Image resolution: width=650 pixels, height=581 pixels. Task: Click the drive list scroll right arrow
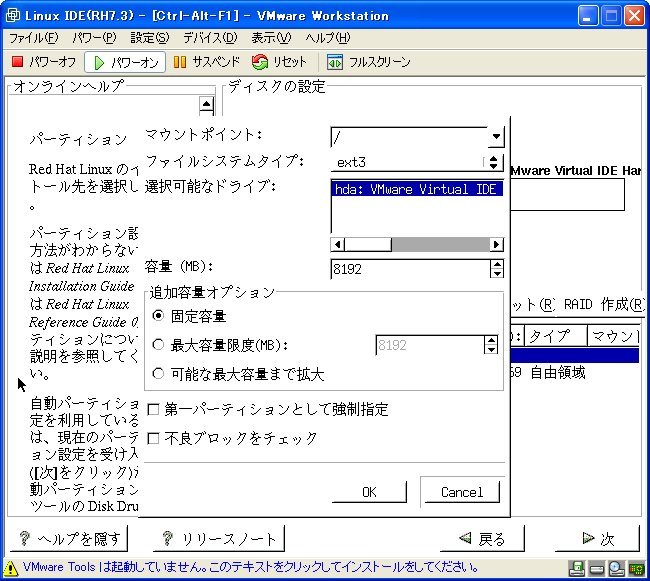click(x=496, y=245)
